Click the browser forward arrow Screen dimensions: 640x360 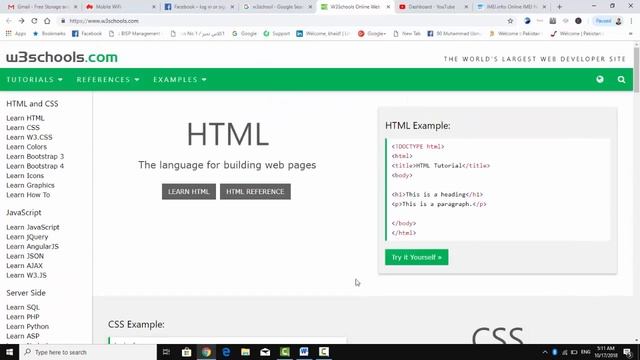[x=21, y=21]
